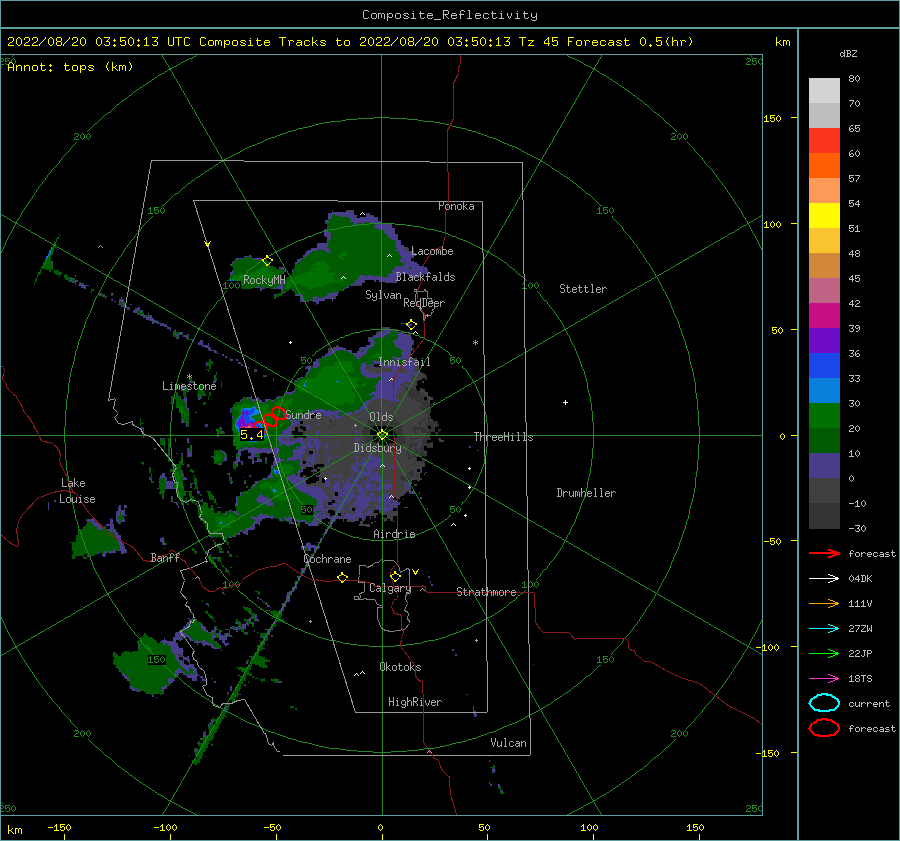Click the 'RockyMH' map label
The height and width of the screenshot is (841, 900).
tap(264, 280)
